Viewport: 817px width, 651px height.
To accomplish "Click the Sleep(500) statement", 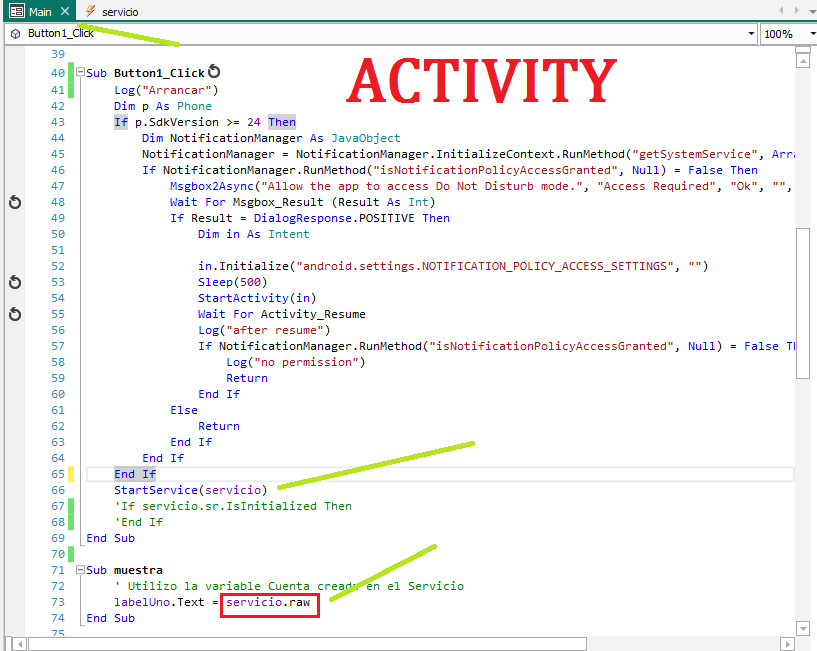I will (232, 282).
